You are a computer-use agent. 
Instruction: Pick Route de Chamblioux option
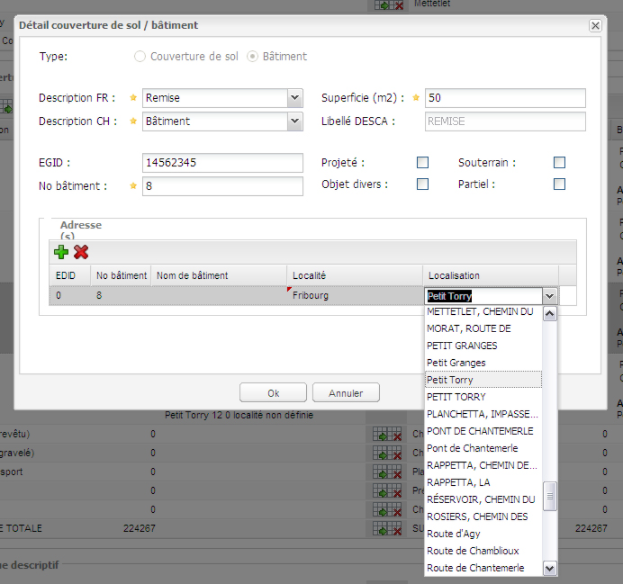point(475,550)
